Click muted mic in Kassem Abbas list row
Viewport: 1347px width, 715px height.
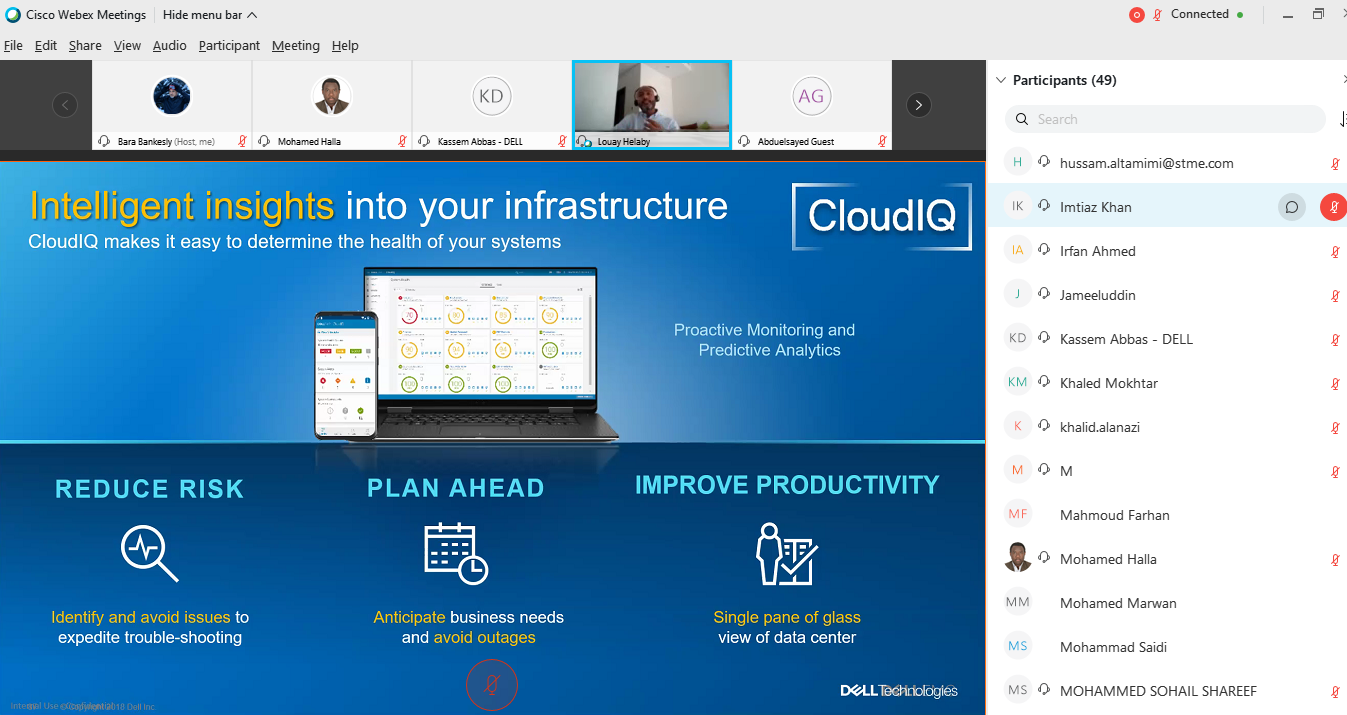[x=1335, y=339]
